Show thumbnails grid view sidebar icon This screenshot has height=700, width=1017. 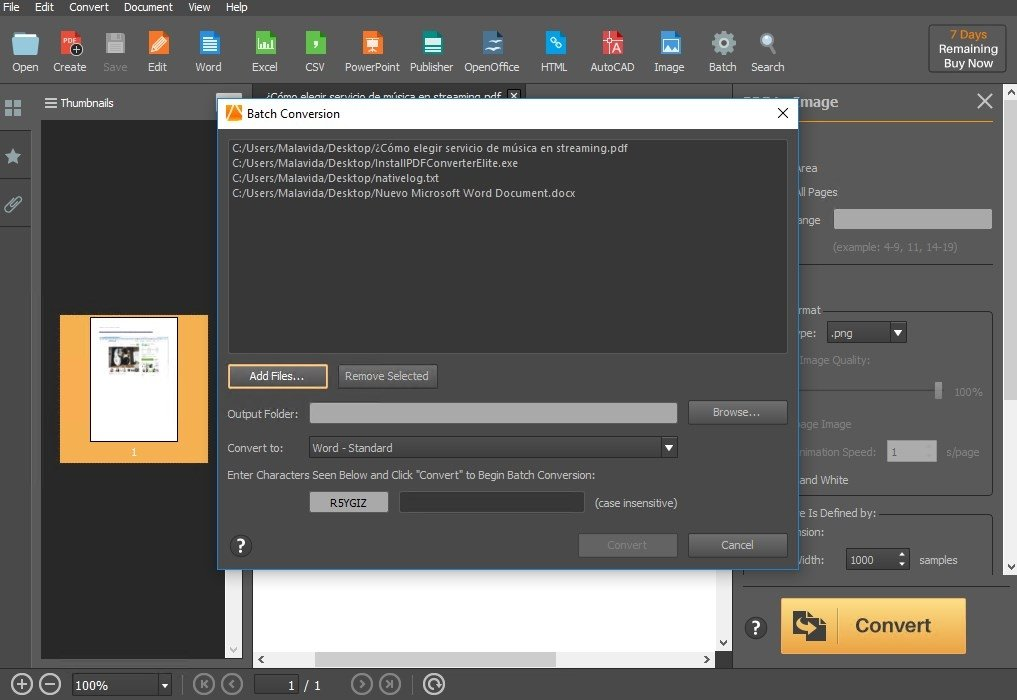[x=13, y=108]
